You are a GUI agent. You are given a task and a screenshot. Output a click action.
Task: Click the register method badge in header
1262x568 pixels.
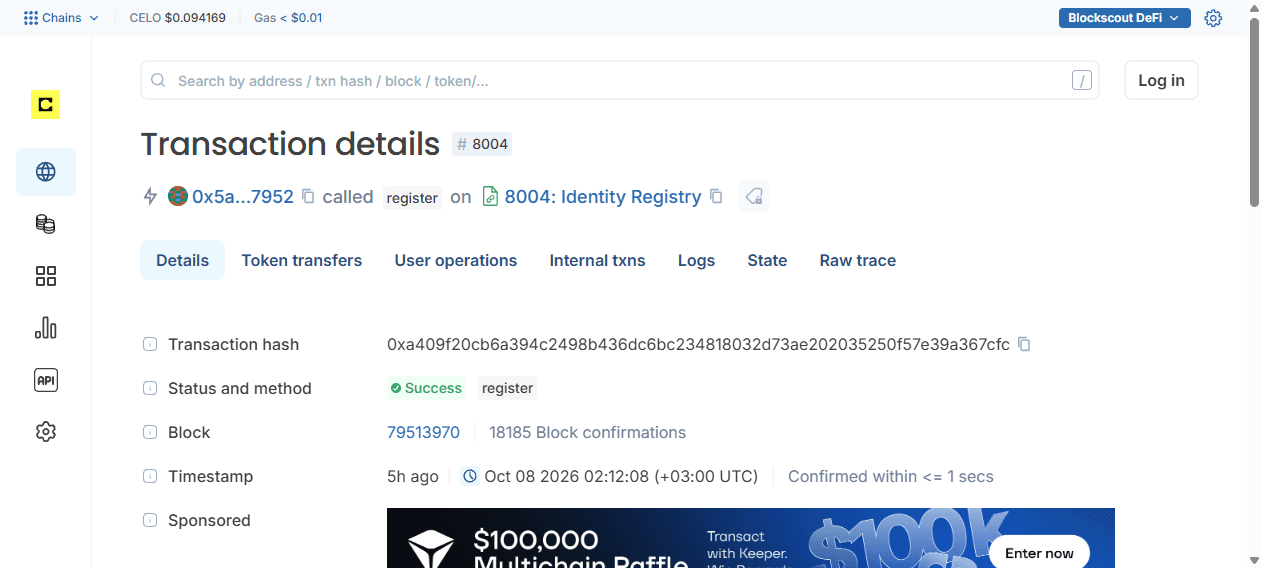click(413, 198)
